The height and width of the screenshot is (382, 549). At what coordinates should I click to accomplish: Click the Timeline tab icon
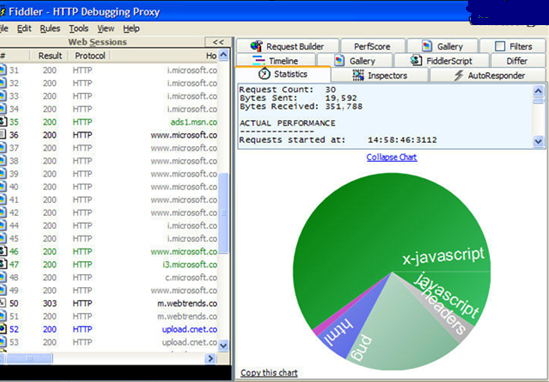coord(259,61)
